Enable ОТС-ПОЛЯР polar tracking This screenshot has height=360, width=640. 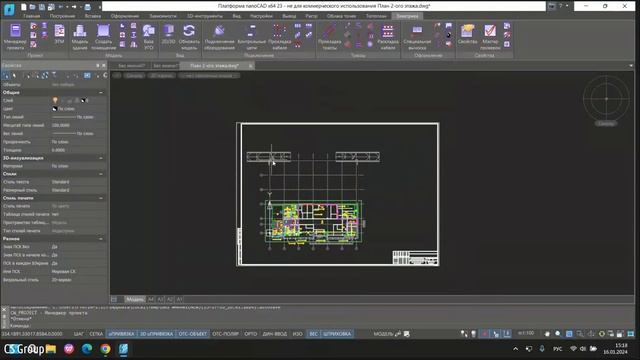[x=225, y=334]
